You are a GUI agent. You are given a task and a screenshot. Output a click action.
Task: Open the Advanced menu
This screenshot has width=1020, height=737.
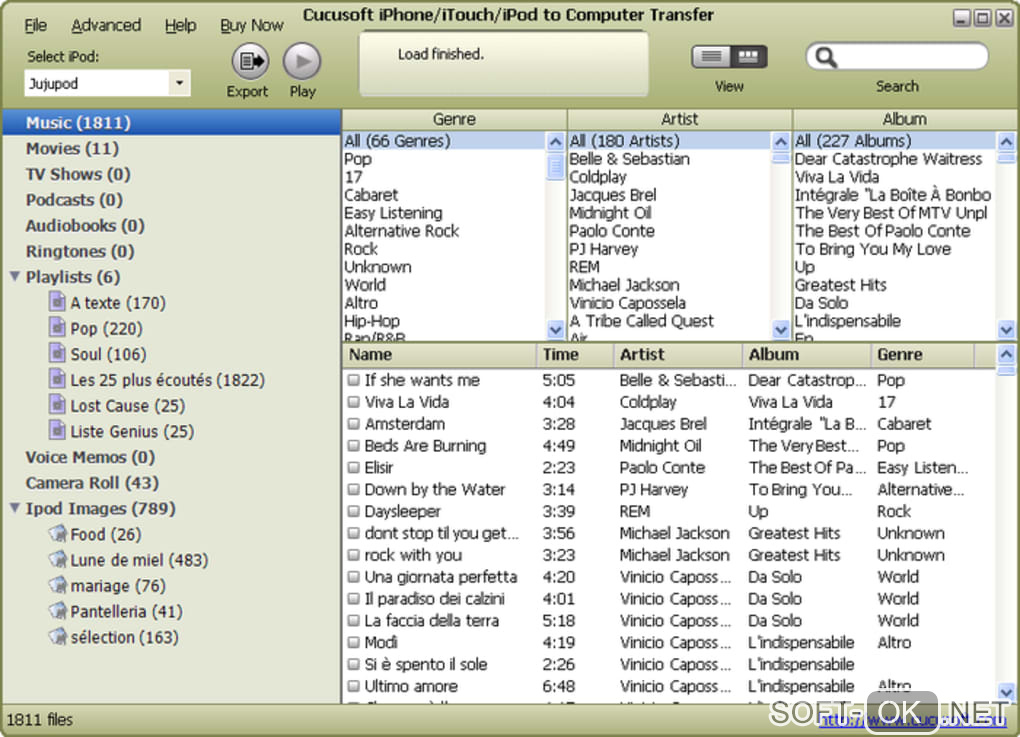click(x=106, y=25)
